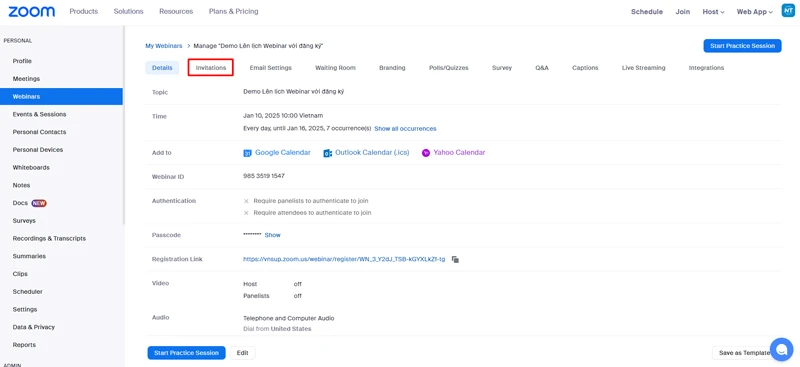Click the Yahoo Calendar icon
The width and height of the screenshot is (800, 367).
coord(426,153)
